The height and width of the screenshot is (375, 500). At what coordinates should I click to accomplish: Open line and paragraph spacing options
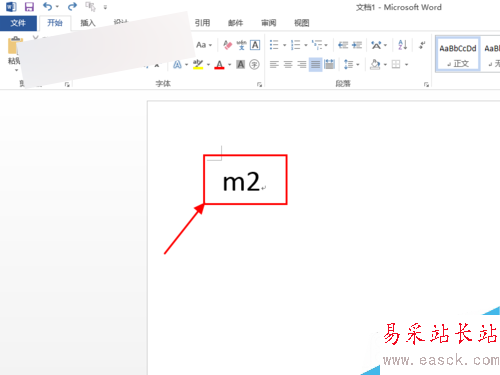[x=351, y=64]
